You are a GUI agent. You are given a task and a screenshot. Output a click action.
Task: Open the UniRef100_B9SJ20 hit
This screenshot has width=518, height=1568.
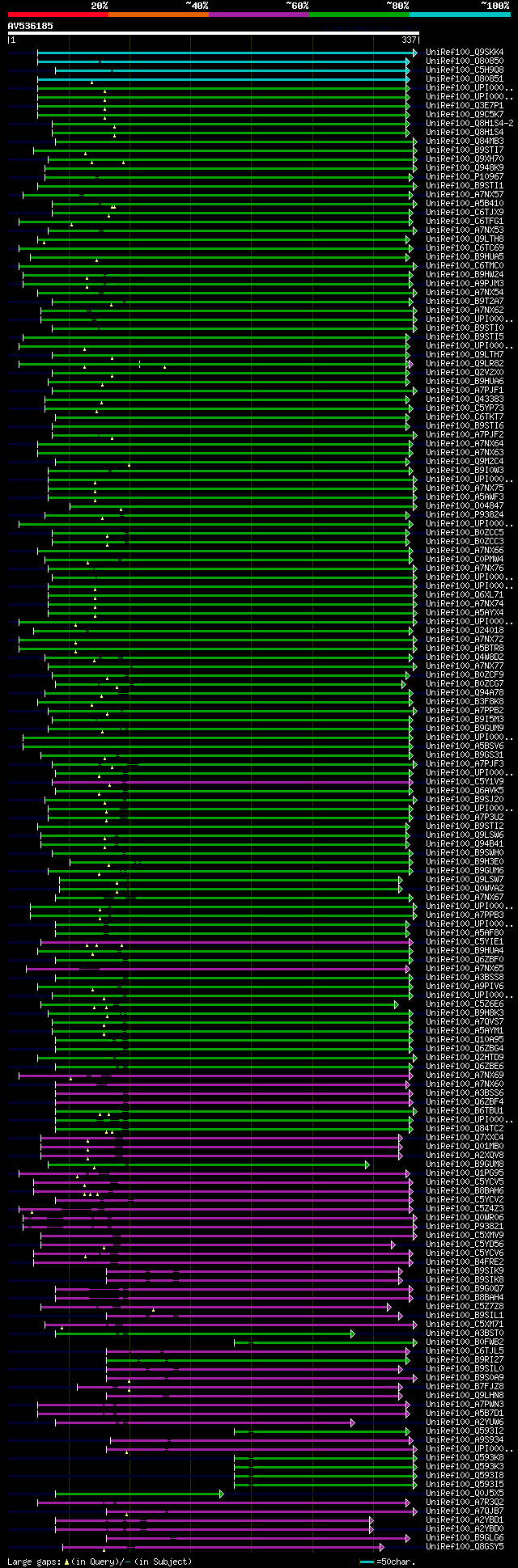(465, 800)
